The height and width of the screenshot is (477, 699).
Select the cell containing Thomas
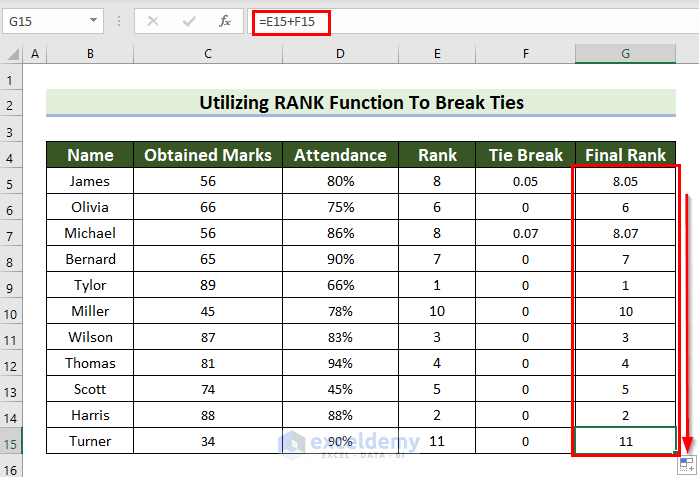coord(90,363)
